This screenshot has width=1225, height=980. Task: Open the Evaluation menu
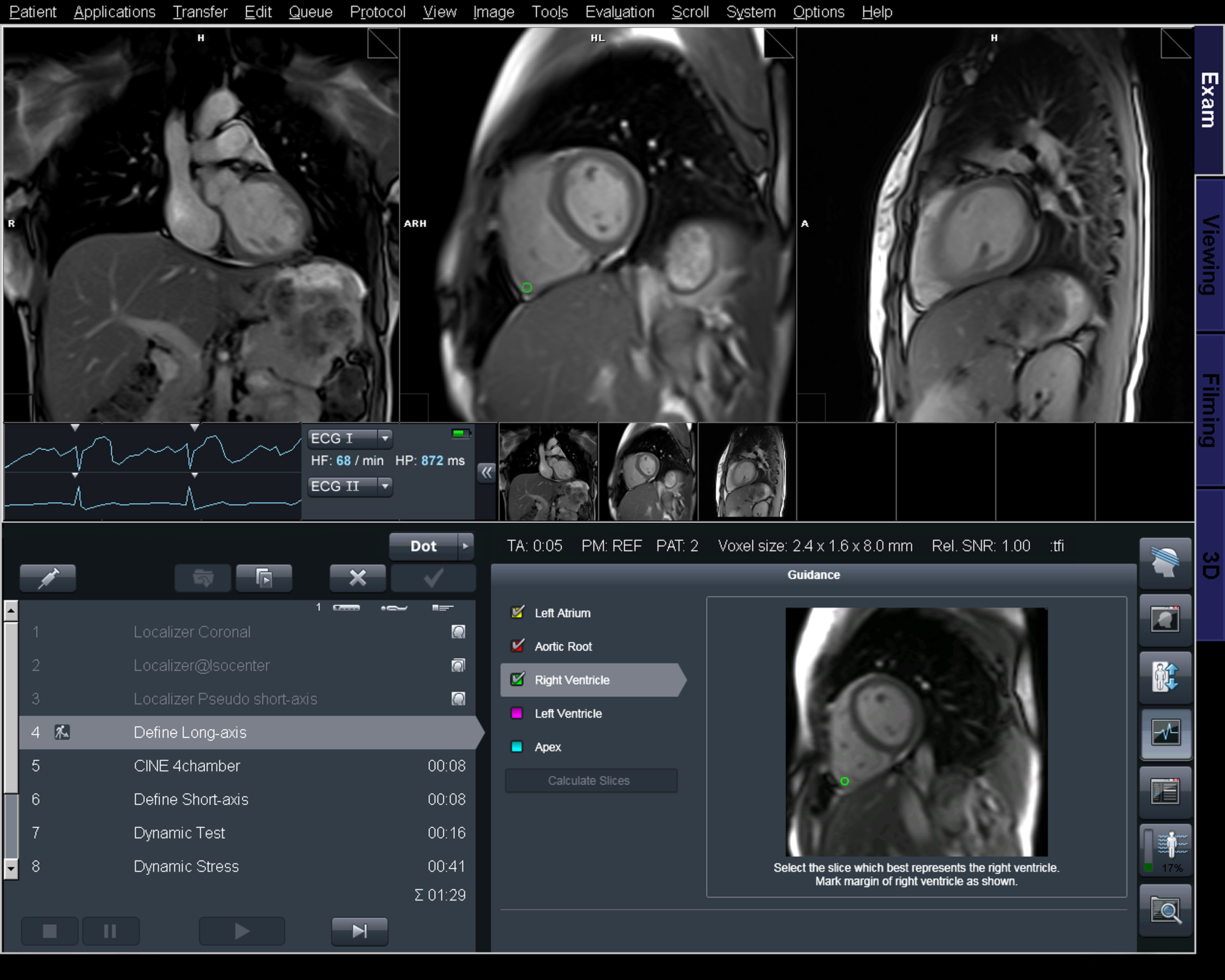click(619, 12)
